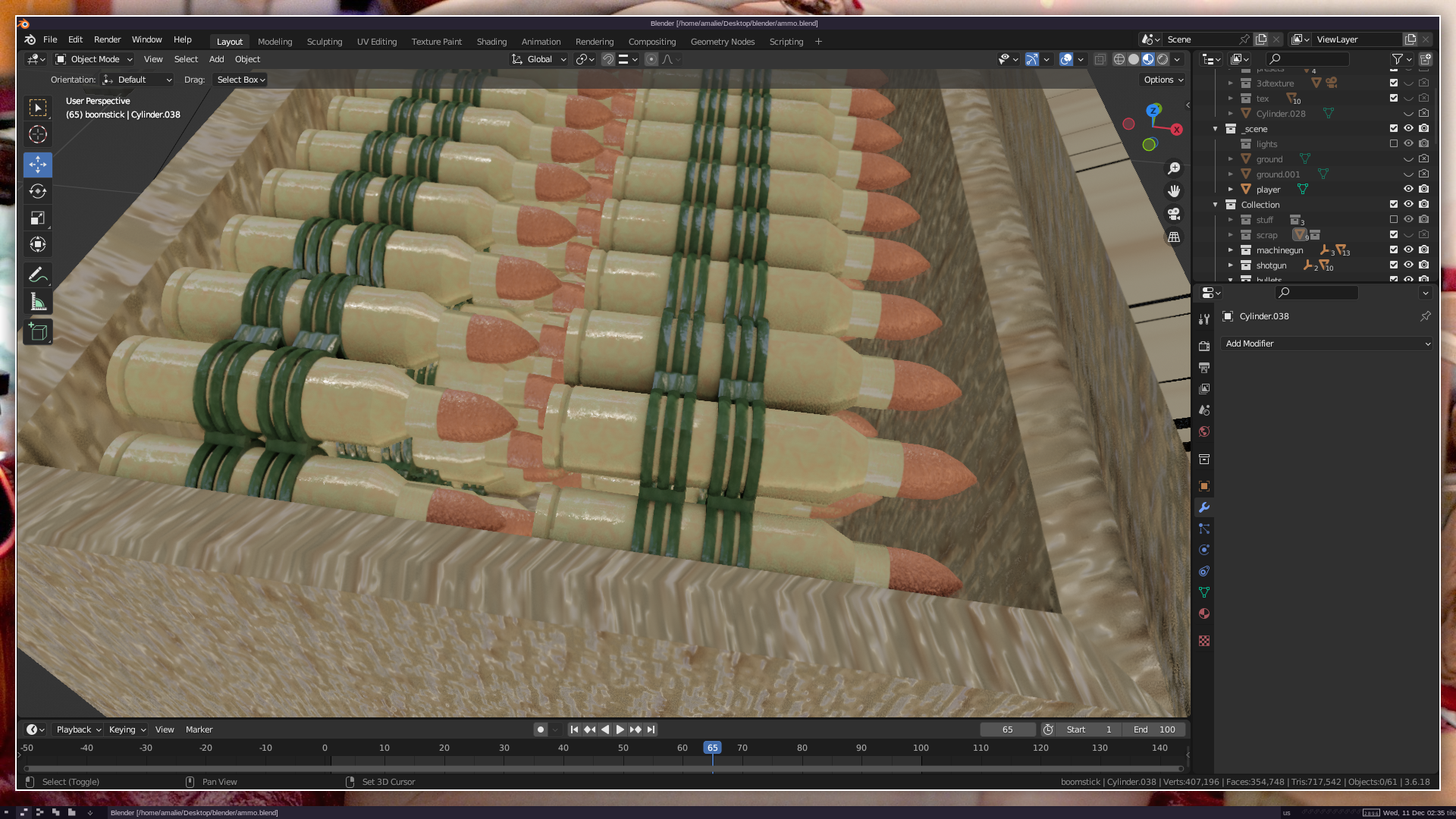This screenshot has height=819, width=1456.
Task: Expand the shotgun collection
Action: (1231, 265)
